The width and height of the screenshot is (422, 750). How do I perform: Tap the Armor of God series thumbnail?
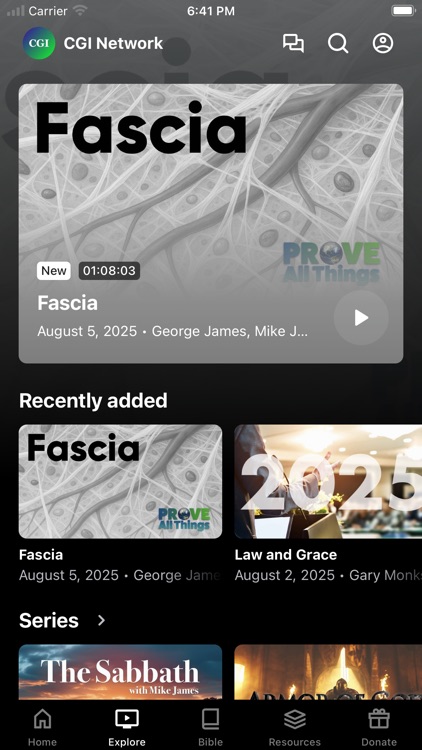(x=328, y=672)
